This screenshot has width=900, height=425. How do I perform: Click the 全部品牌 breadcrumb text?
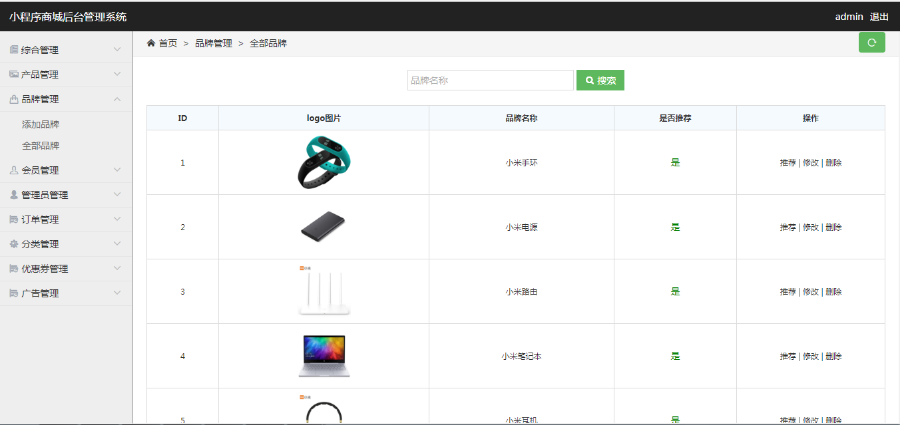coord(268,43)
